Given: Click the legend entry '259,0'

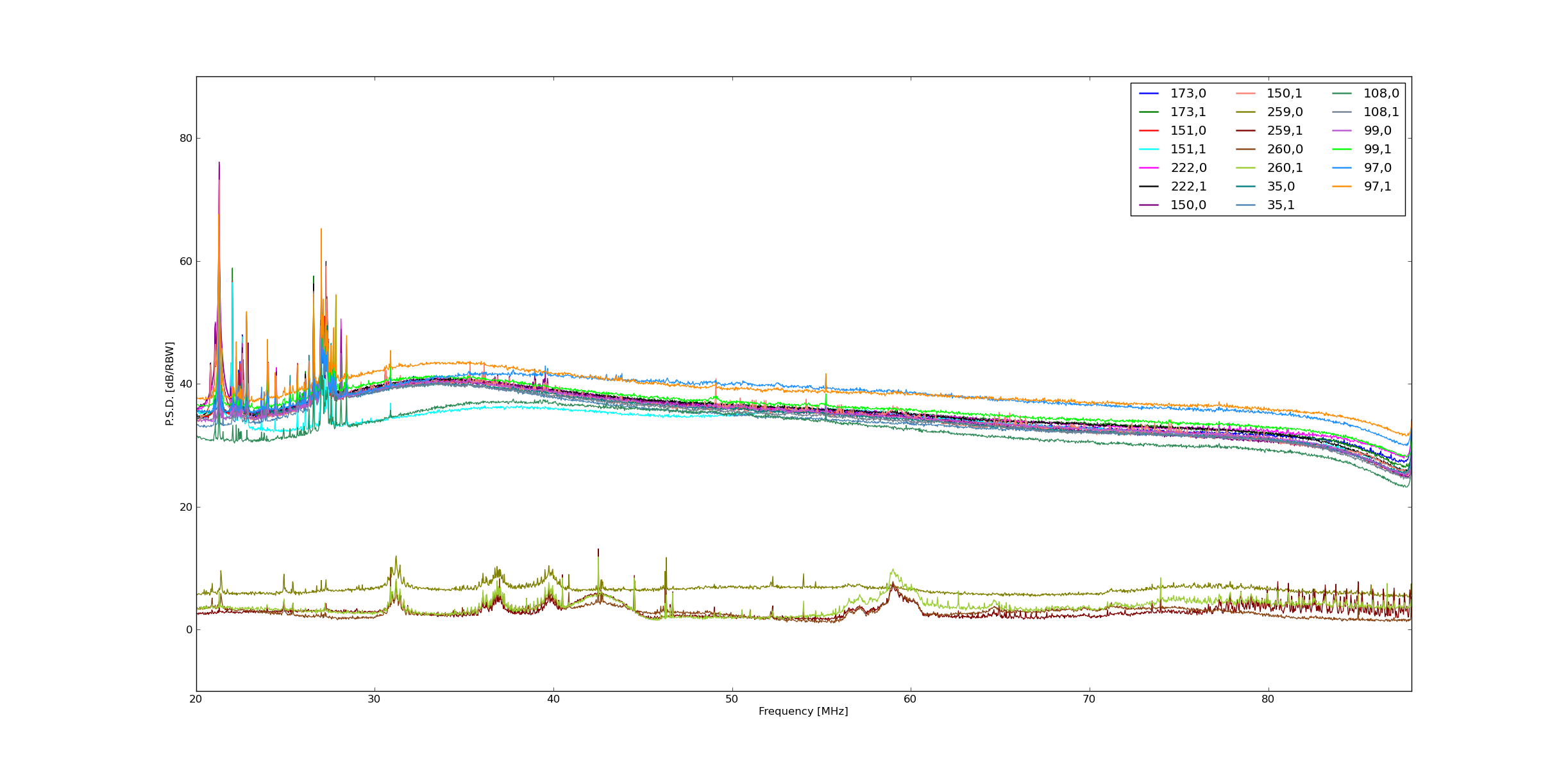Looking at the screenshot, I should [1269, 112].
